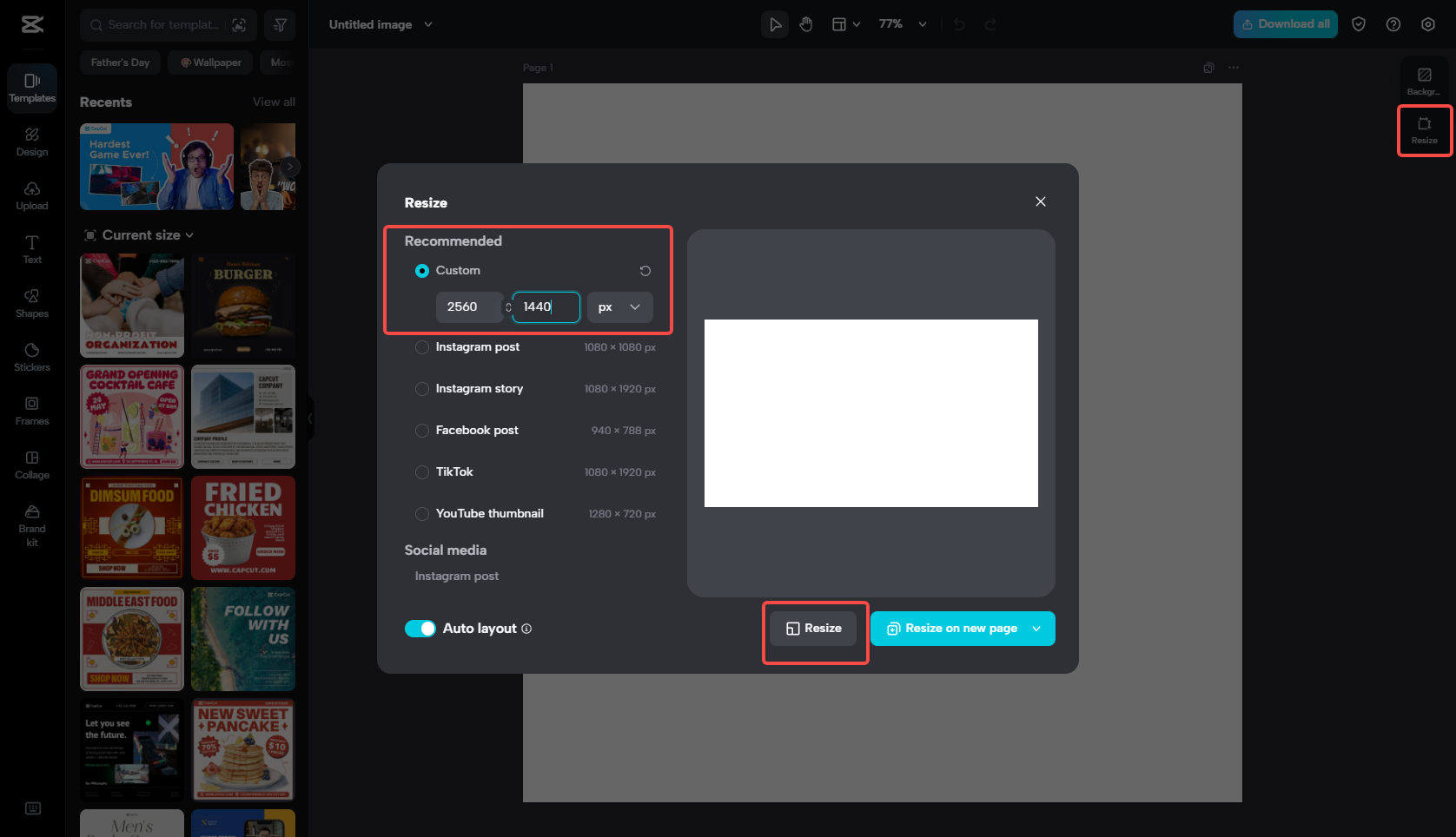Open the Brand kit panel

point(31,526)
